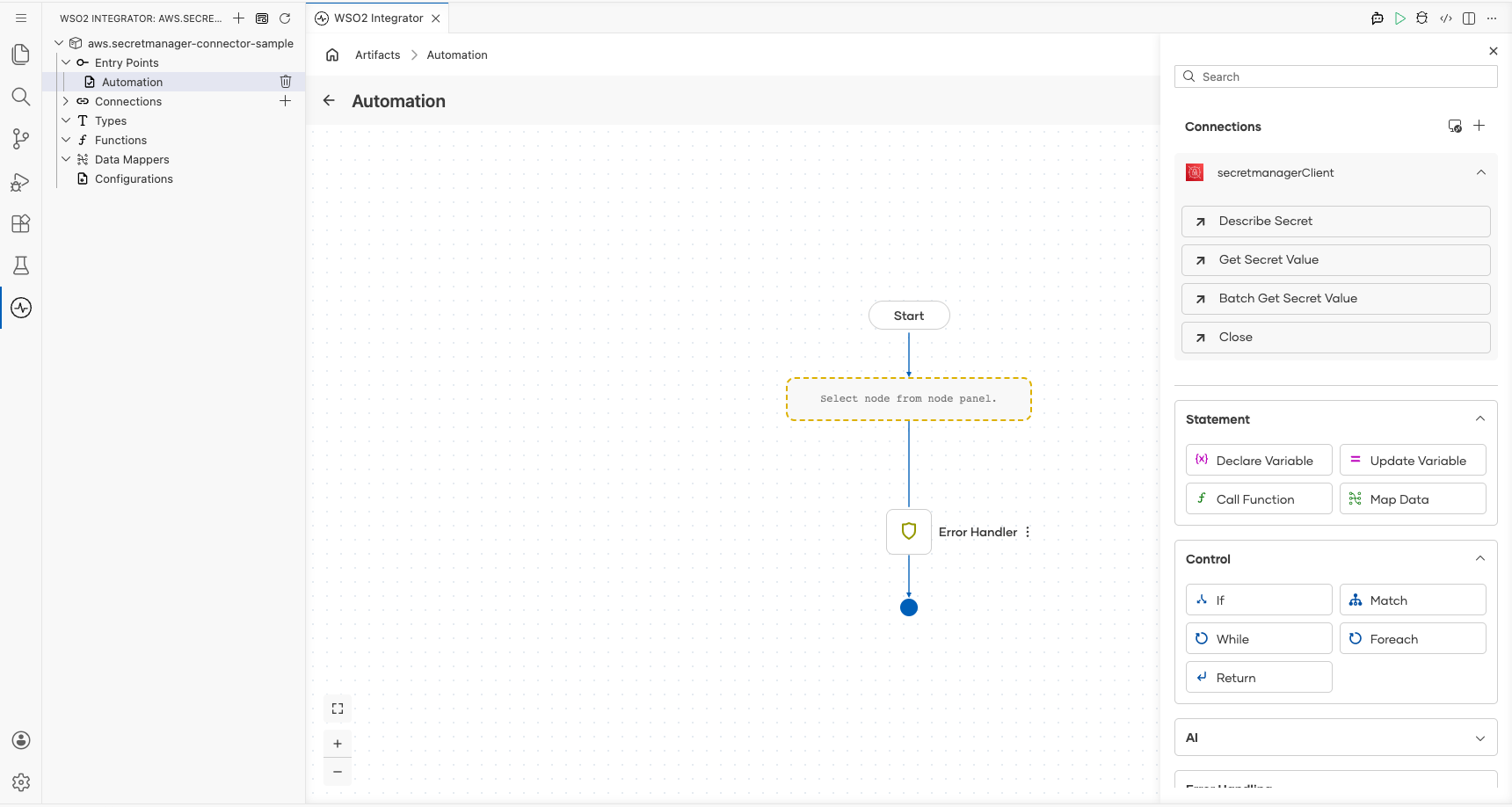Collapse the secretmanagerClient connection

(x=1481, y=172)
